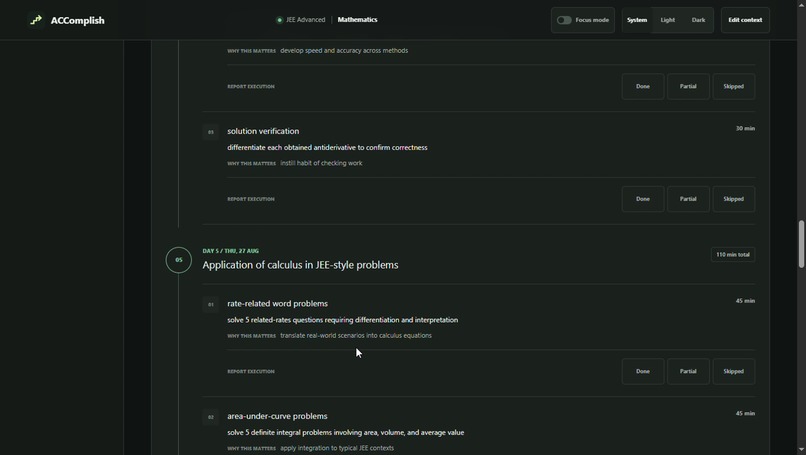Click the area-under-curve problems title

[277, 416]
